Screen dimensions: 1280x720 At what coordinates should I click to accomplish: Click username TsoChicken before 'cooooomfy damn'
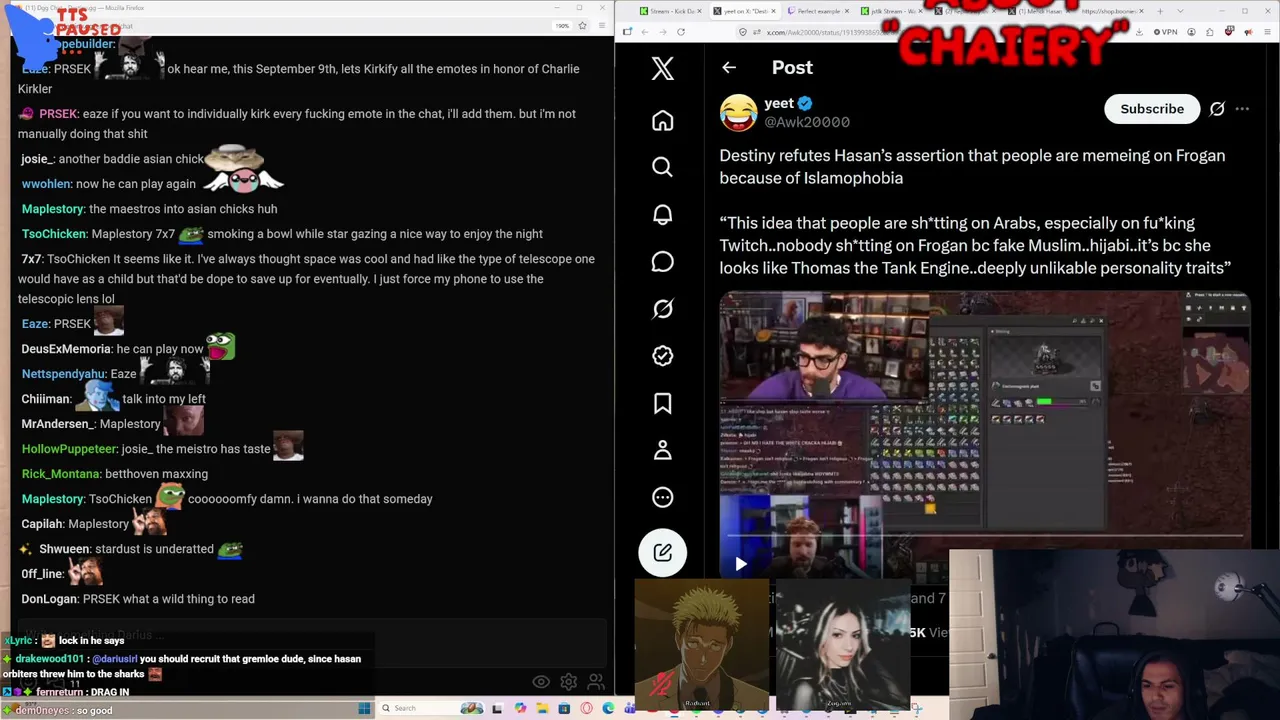coord(120,499)
